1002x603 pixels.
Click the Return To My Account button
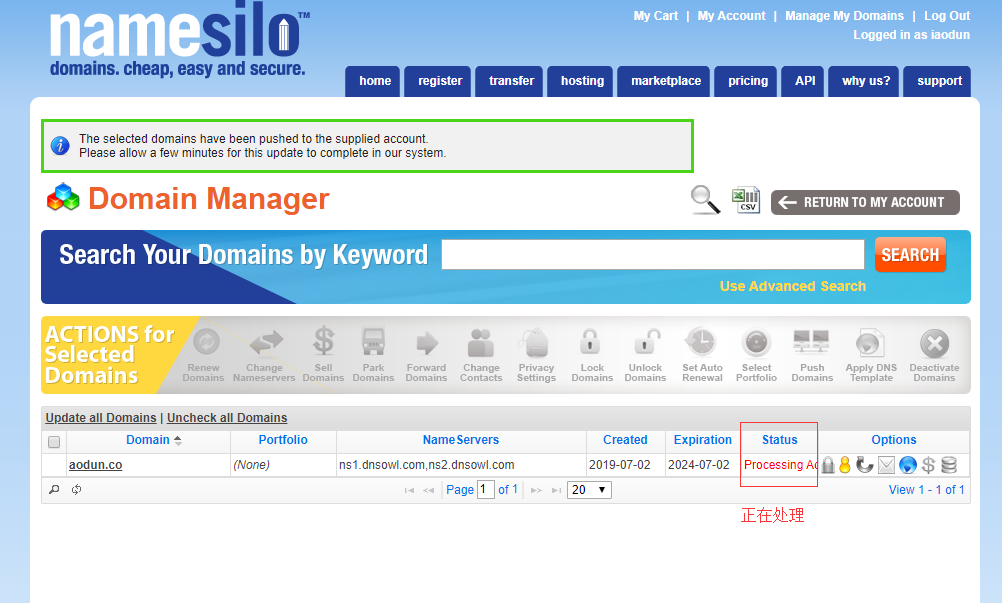click(865, 202)
